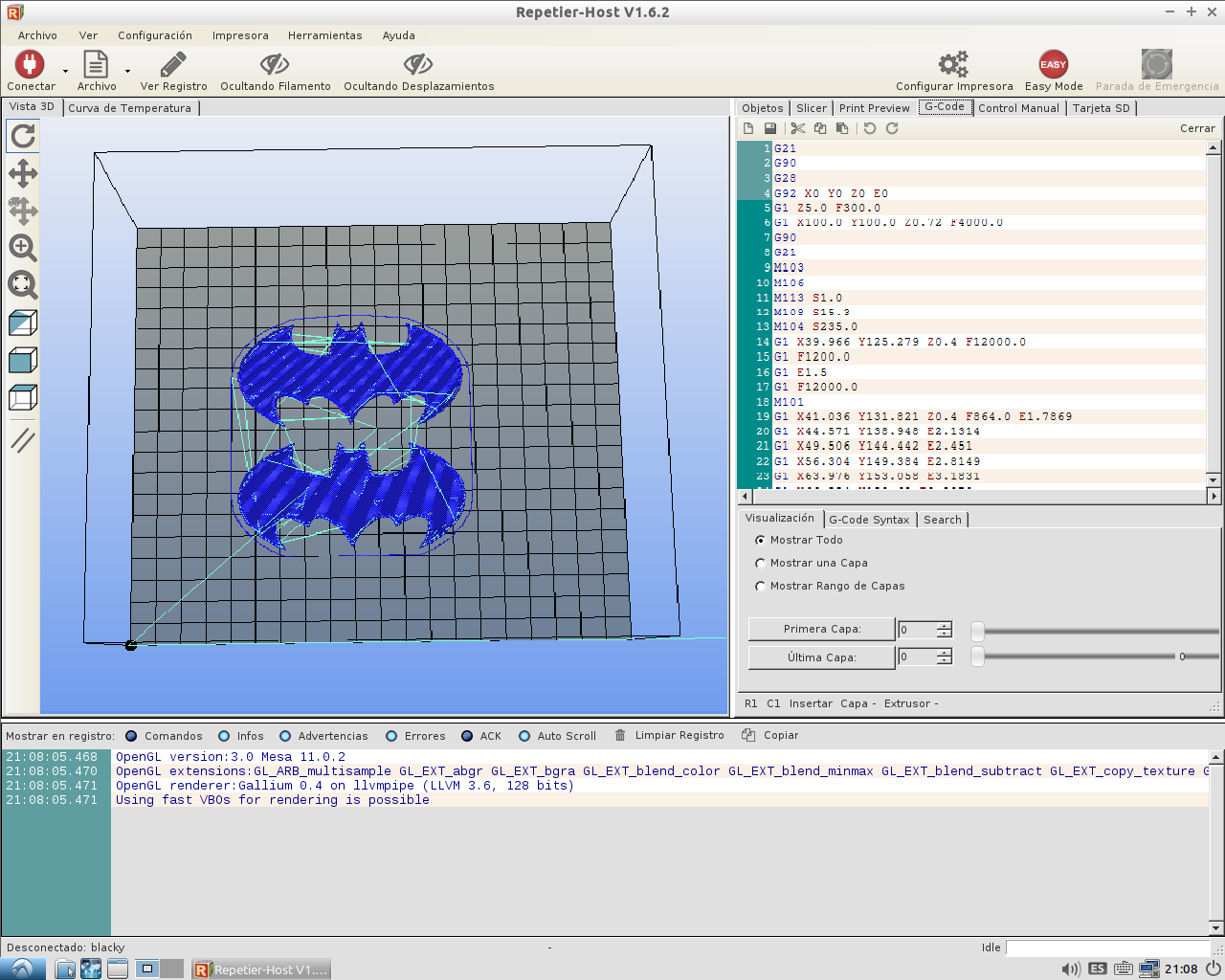Open the Ver menu

tap(88, 35)
